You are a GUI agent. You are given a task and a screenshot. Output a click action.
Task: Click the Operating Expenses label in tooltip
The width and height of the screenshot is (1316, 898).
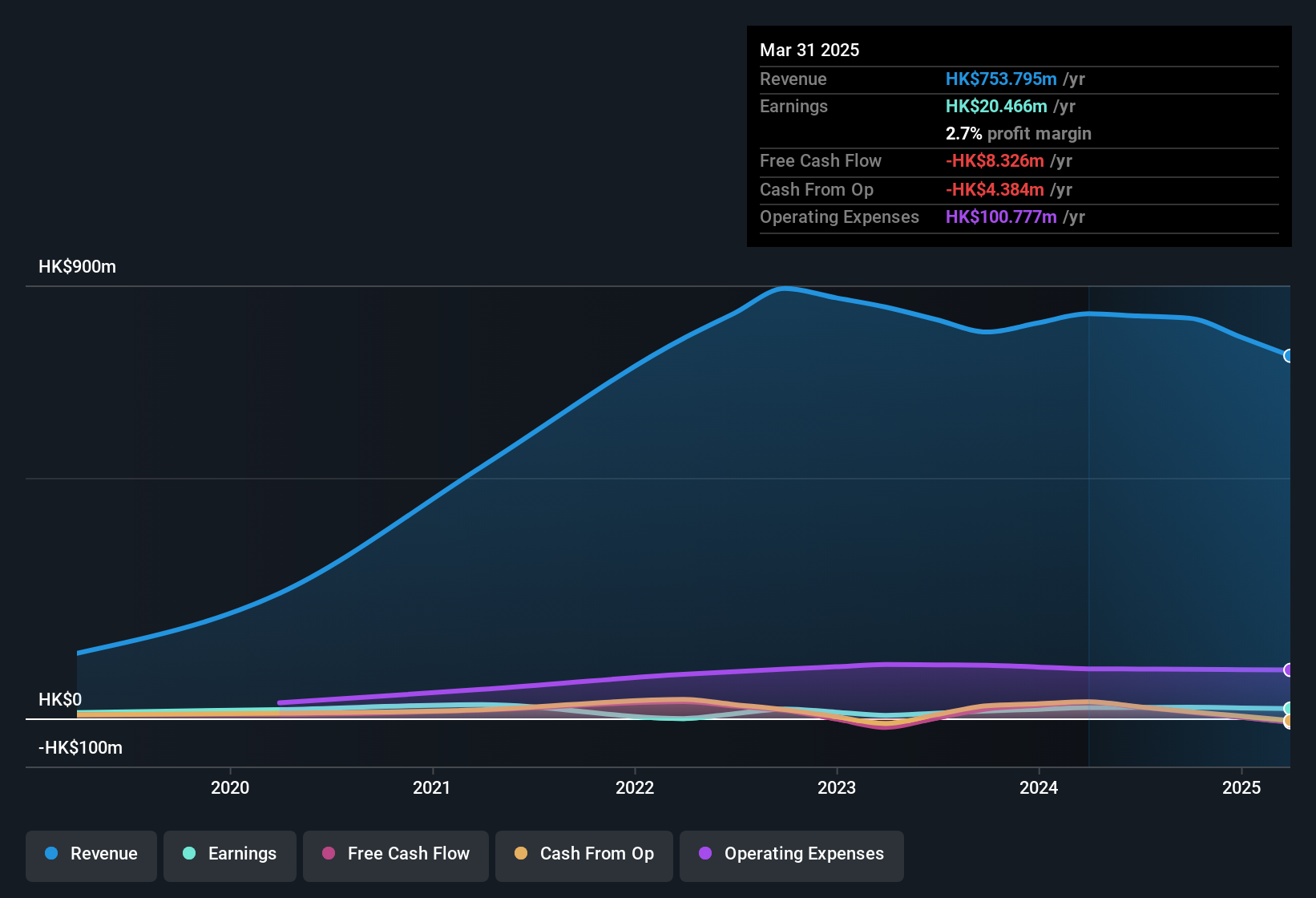[x=839, y=216]
